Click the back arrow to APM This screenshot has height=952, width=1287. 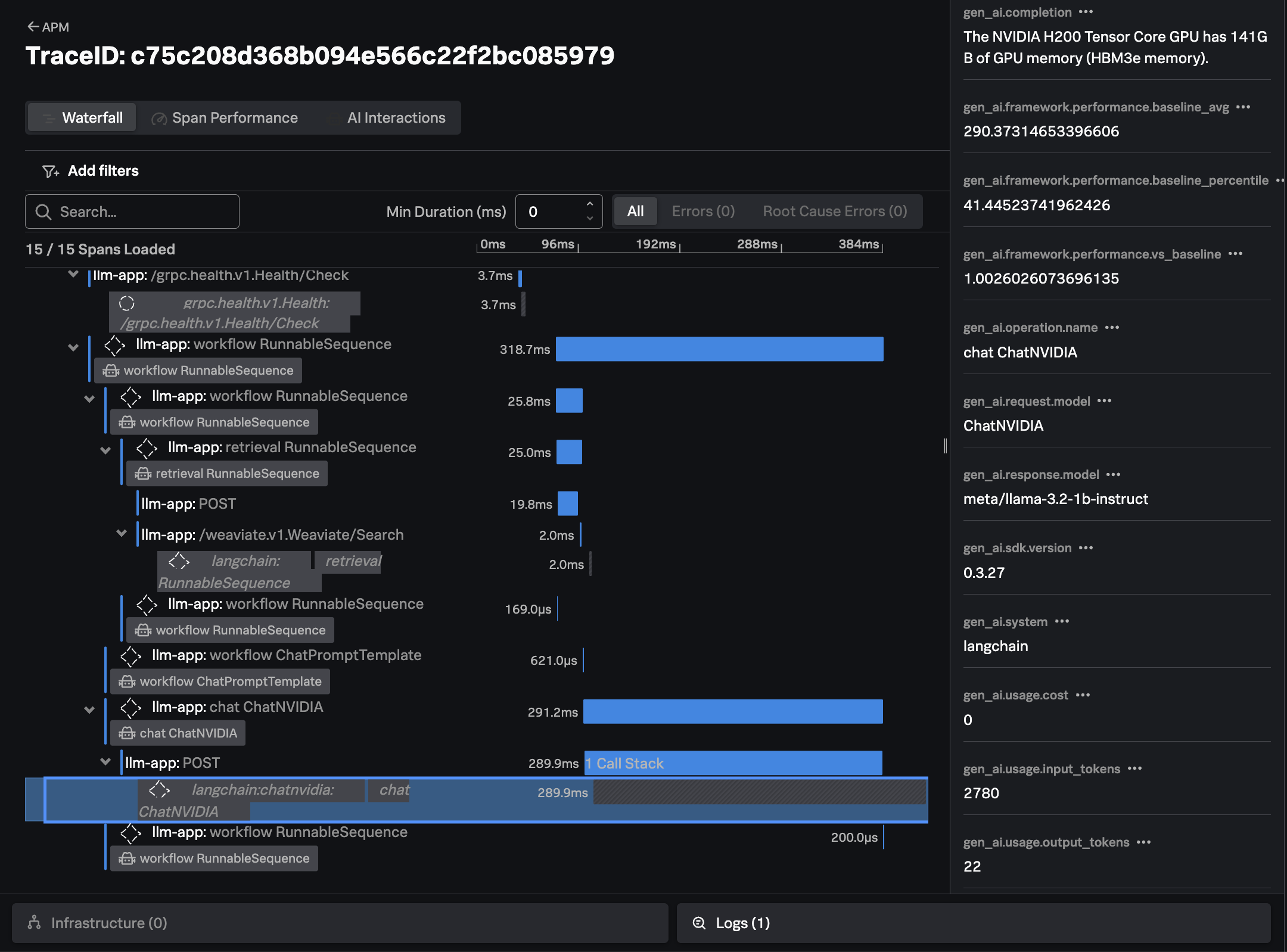pos(33,27)
